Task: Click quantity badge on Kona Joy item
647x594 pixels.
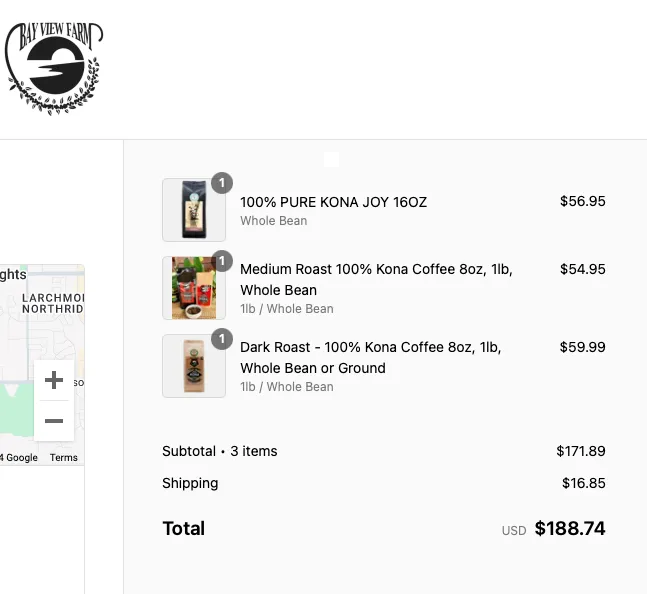Action: (222, 183)
